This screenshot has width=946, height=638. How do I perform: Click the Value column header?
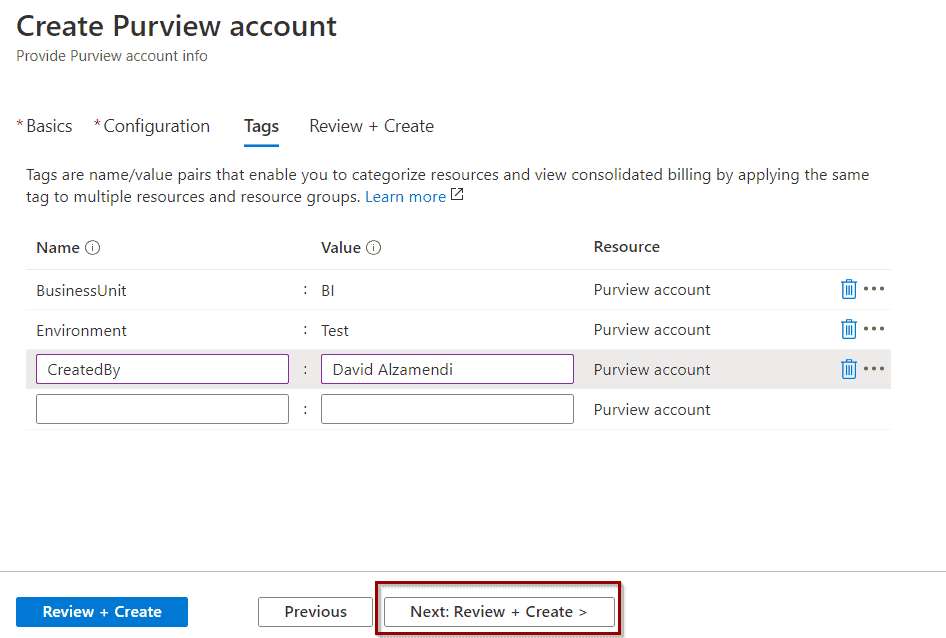[x=341, y=247]
